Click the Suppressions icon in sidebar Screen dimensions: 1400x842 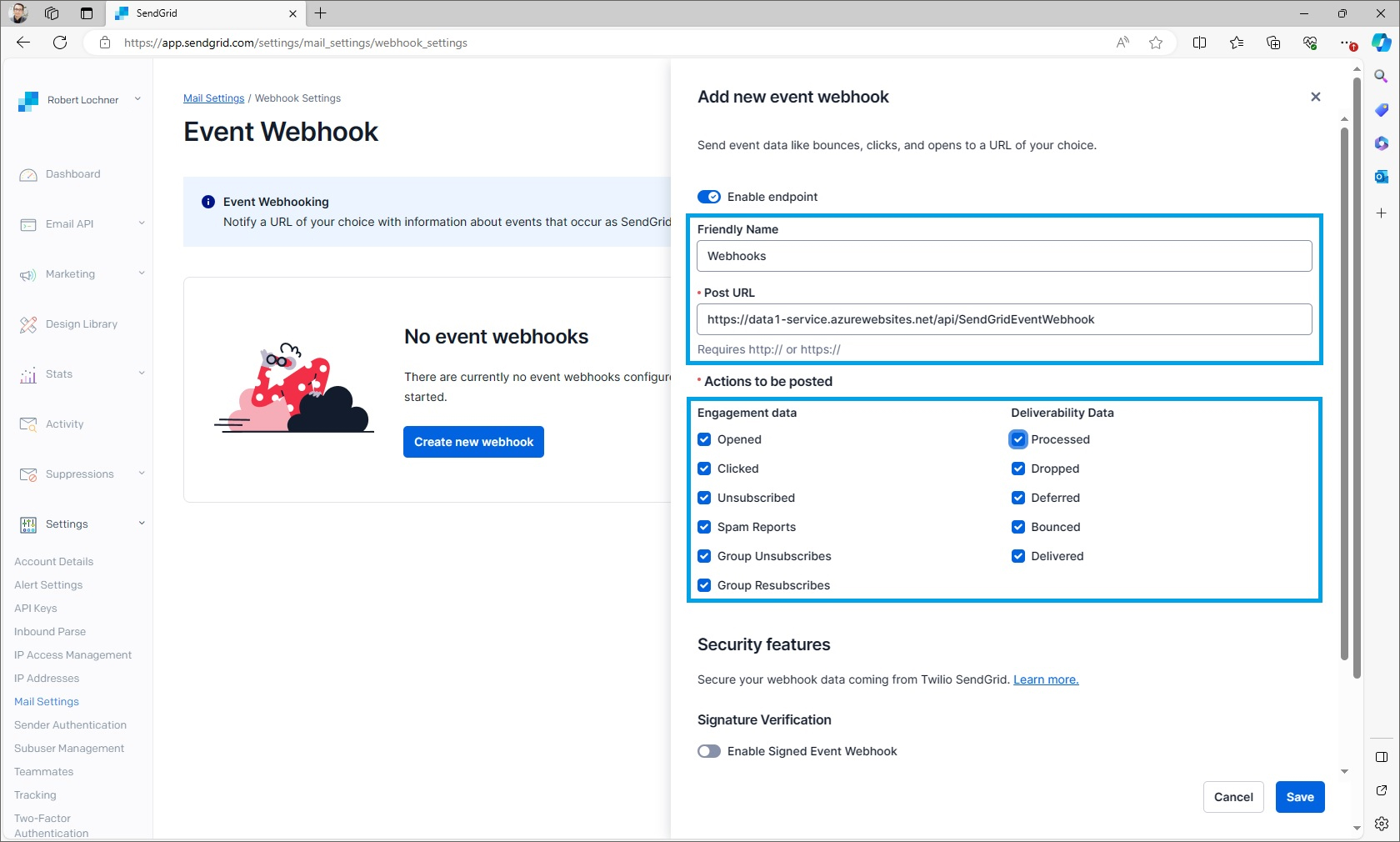tap(28, 475)
